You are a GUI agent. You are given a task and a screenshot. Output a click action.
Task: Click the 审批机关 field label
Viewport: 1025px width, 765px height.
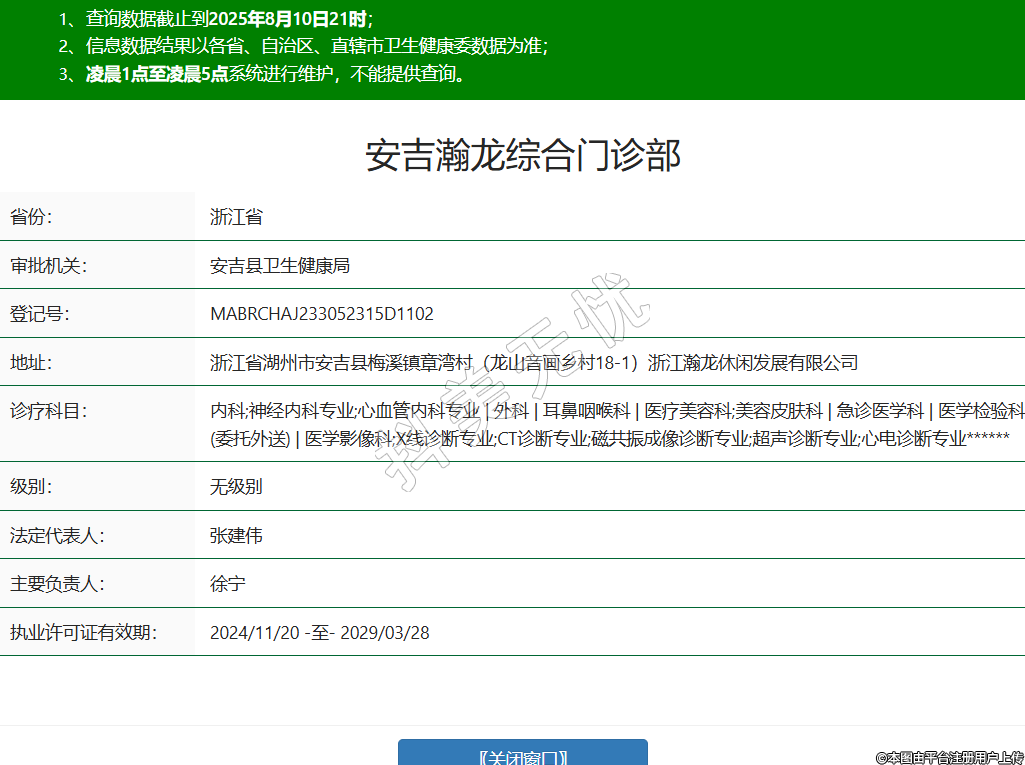[49, 266]
